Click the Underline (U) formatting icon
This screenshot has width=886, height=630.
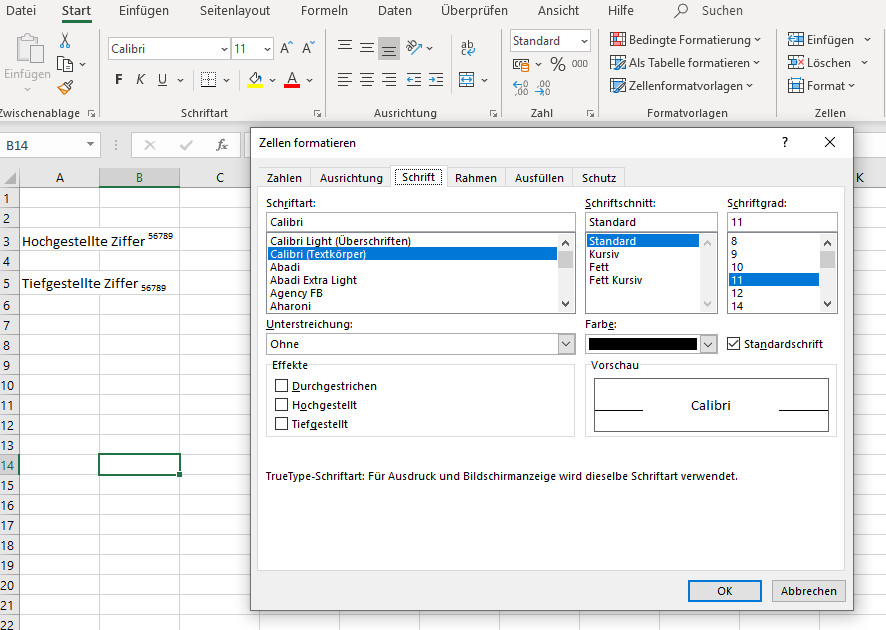point(161,80)
